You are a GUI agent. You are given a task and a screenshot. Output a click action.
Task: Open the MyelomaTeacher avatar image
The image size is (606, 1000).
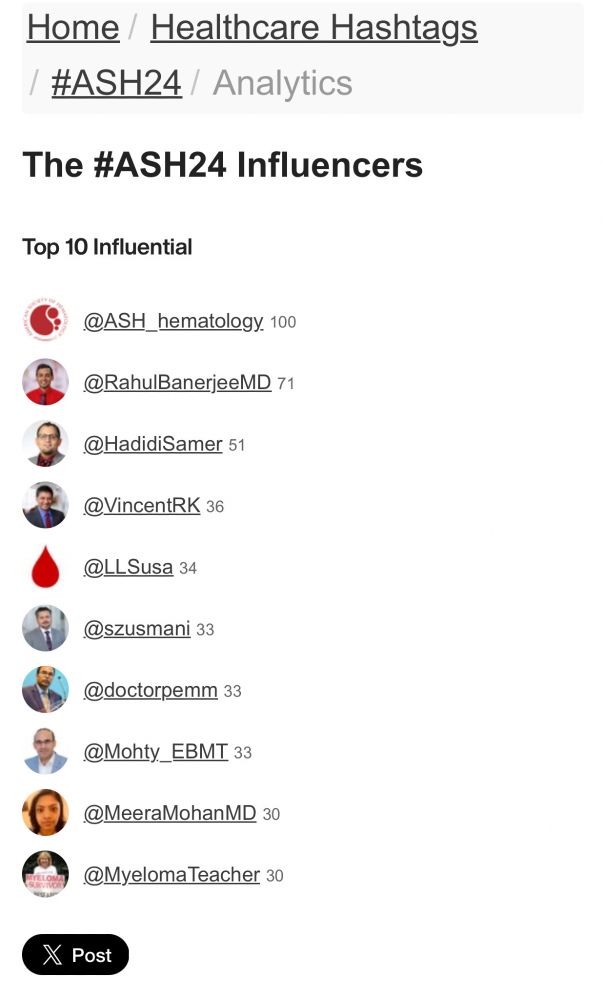(x=45, y=874)
